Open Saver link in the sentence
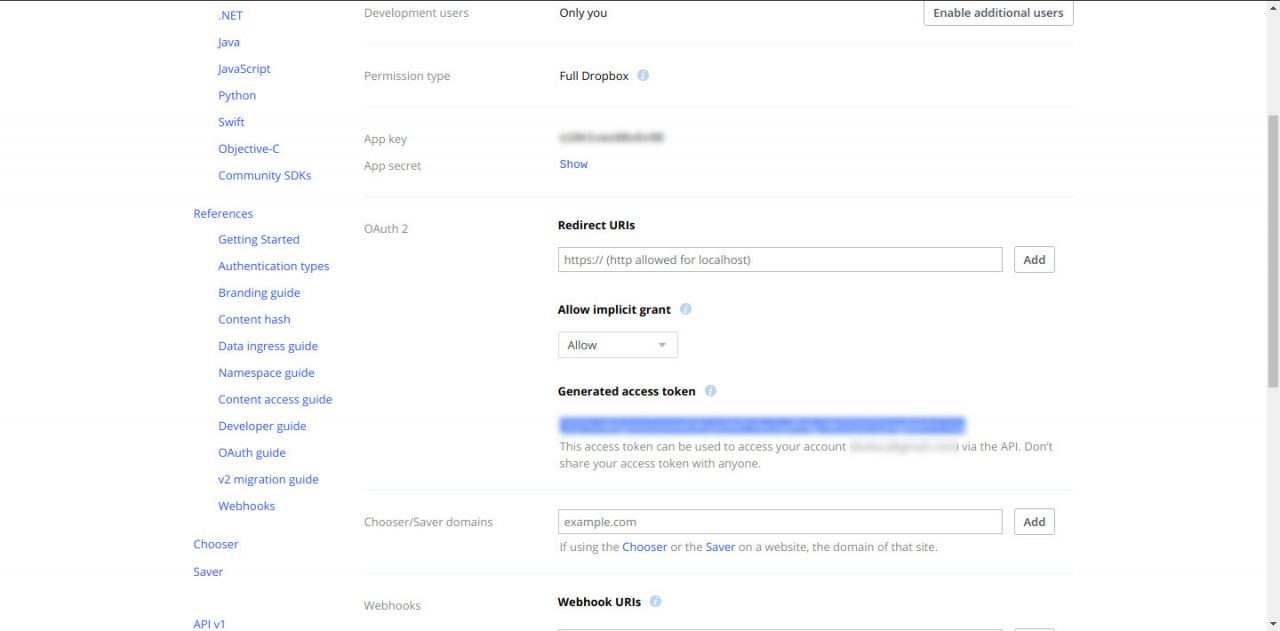This screenshot has height=631, width=1280. click(720, 547)
